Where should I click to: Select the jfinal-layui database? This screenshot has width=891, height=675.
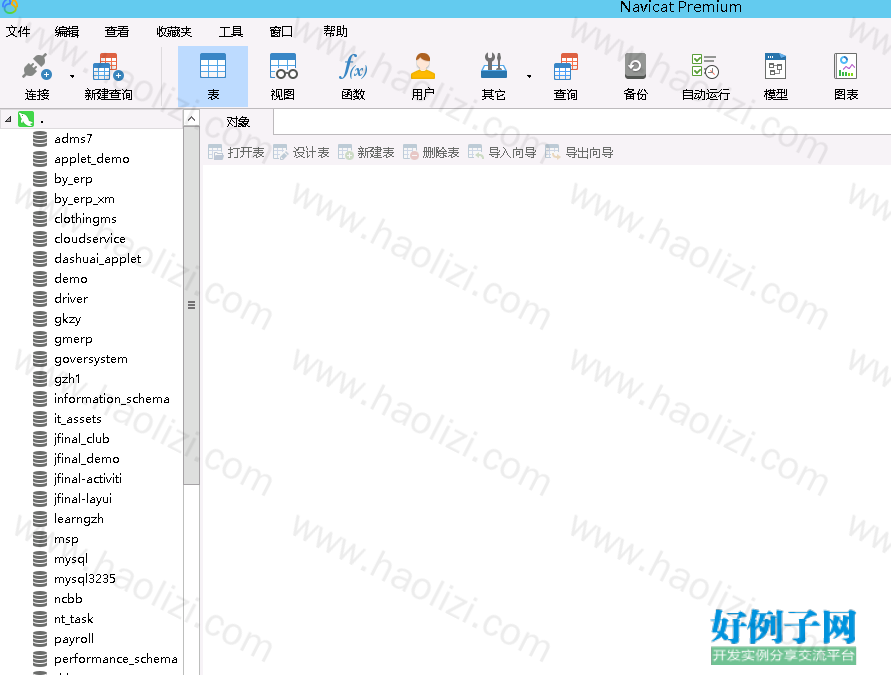[x=83, y=499]
